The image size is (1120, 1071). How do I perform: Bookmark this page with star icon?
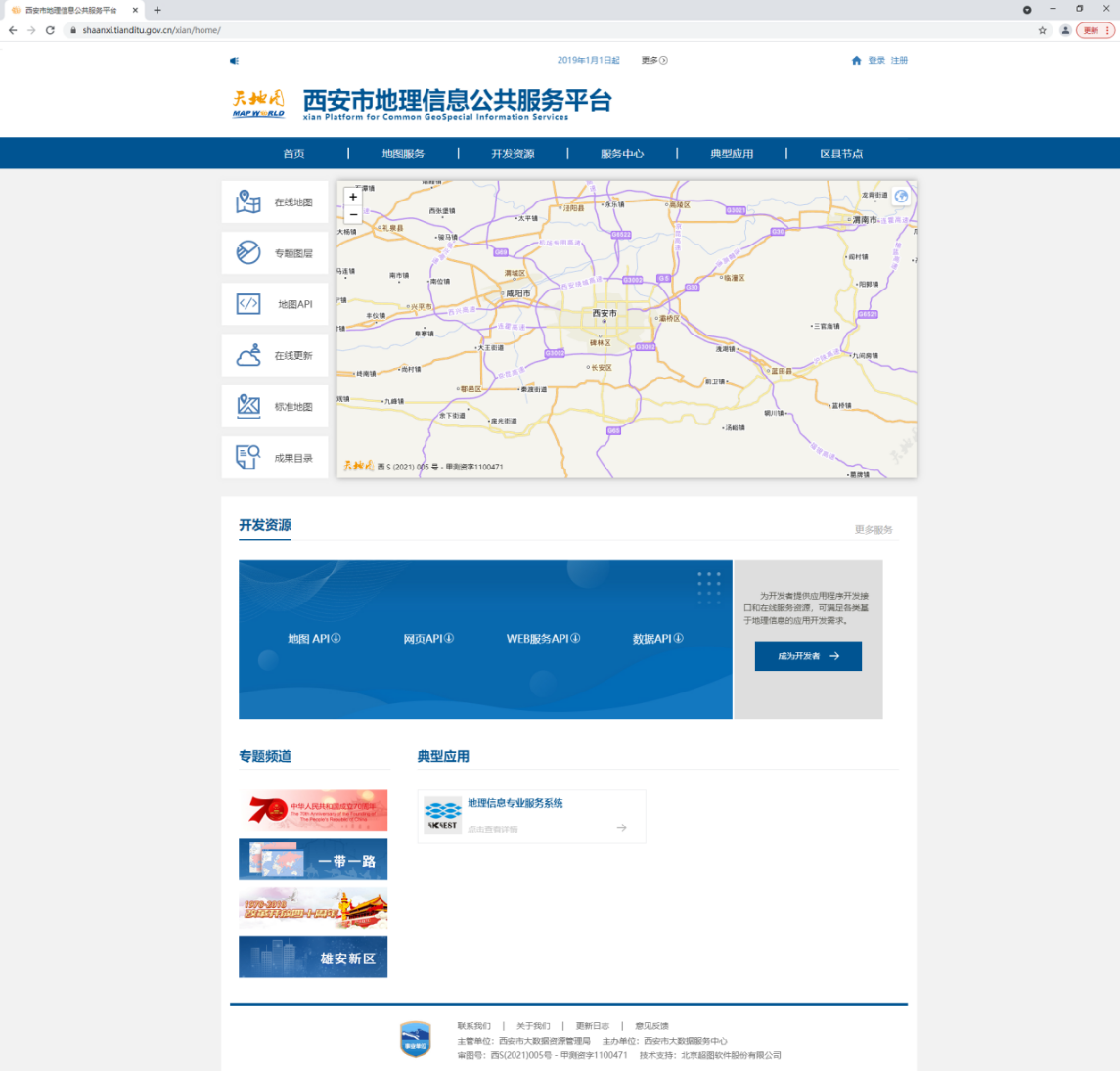point(1043,30)
